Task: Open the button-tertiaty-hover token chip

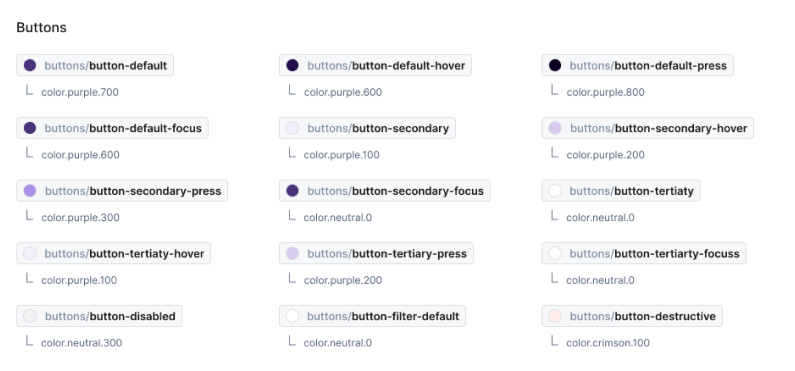Action: (x=114, y=253)
